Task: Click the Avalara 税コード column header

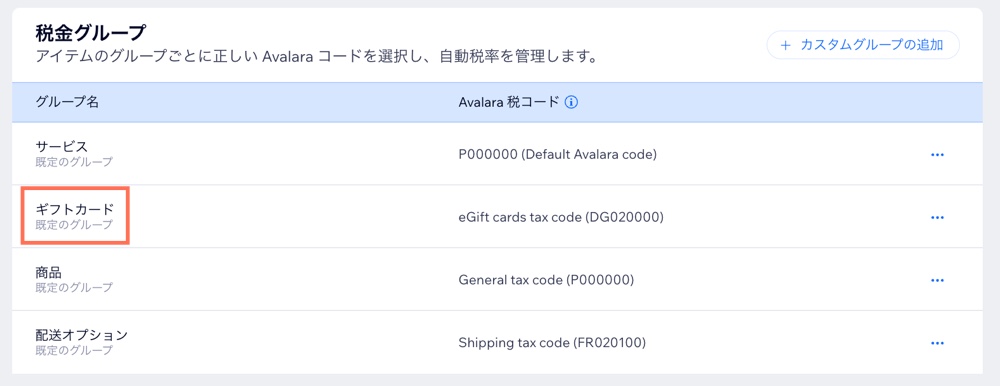Action: click(x=509, y=102)
